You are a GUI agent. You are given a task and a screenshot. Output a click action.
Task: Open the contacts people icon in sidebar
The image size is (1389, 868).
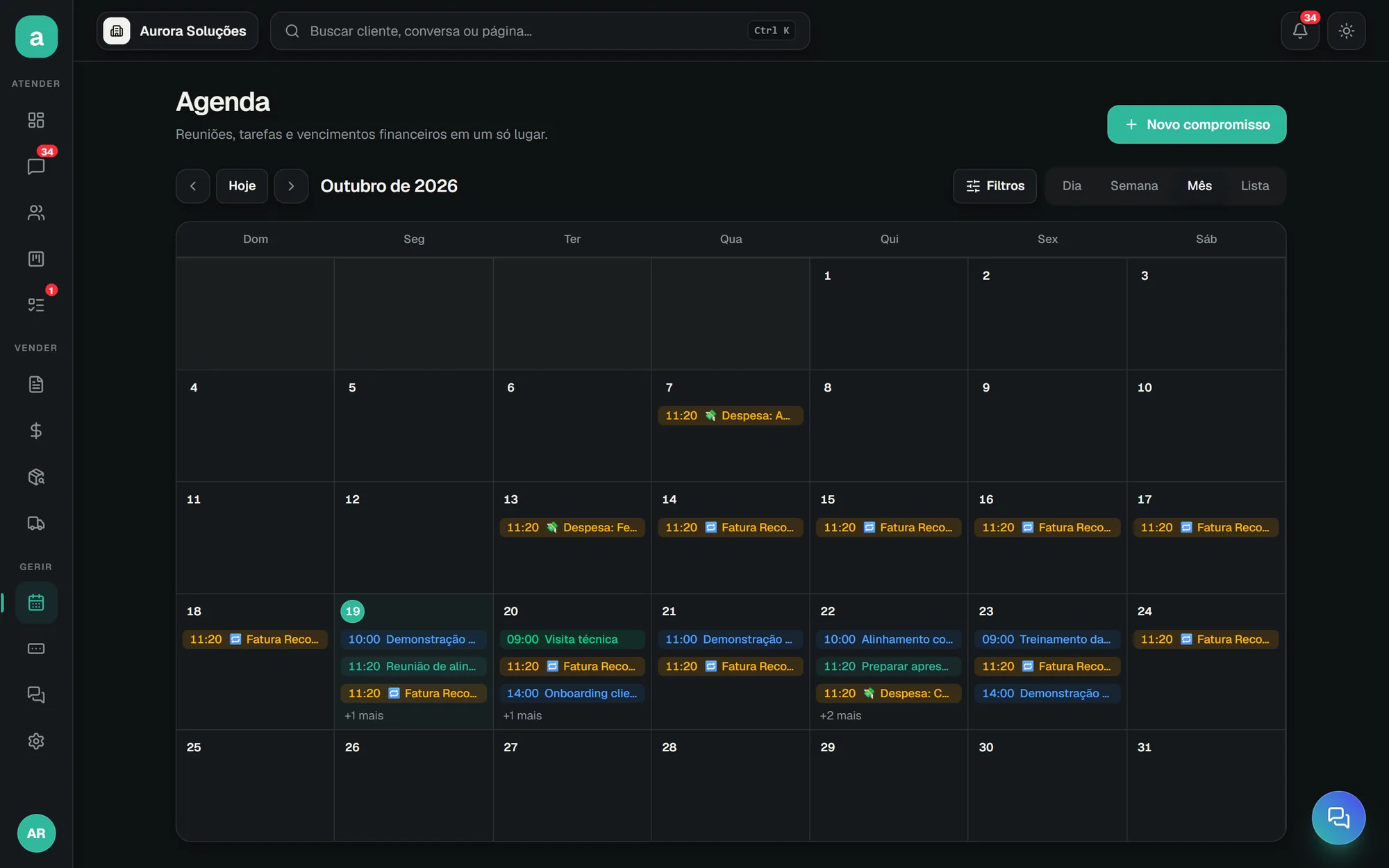pos(36,212)
